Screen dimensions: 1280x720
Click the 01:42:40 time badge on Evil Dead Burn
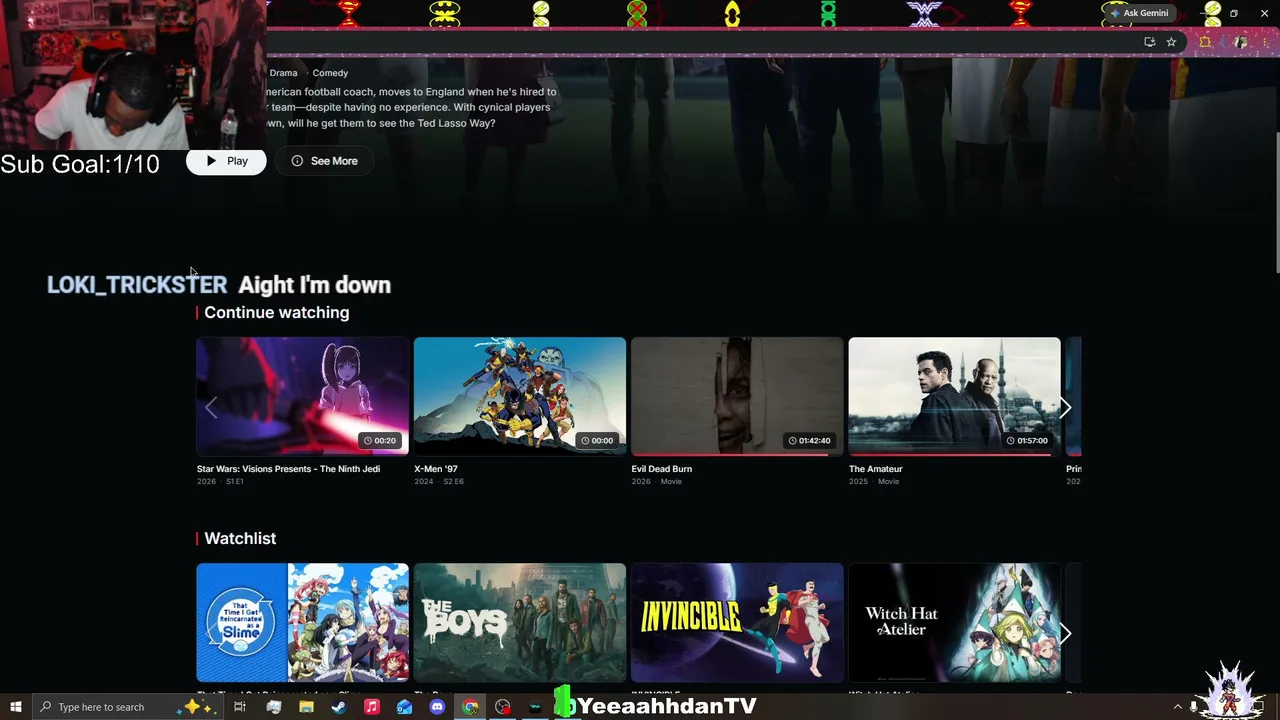pos(808,441)
